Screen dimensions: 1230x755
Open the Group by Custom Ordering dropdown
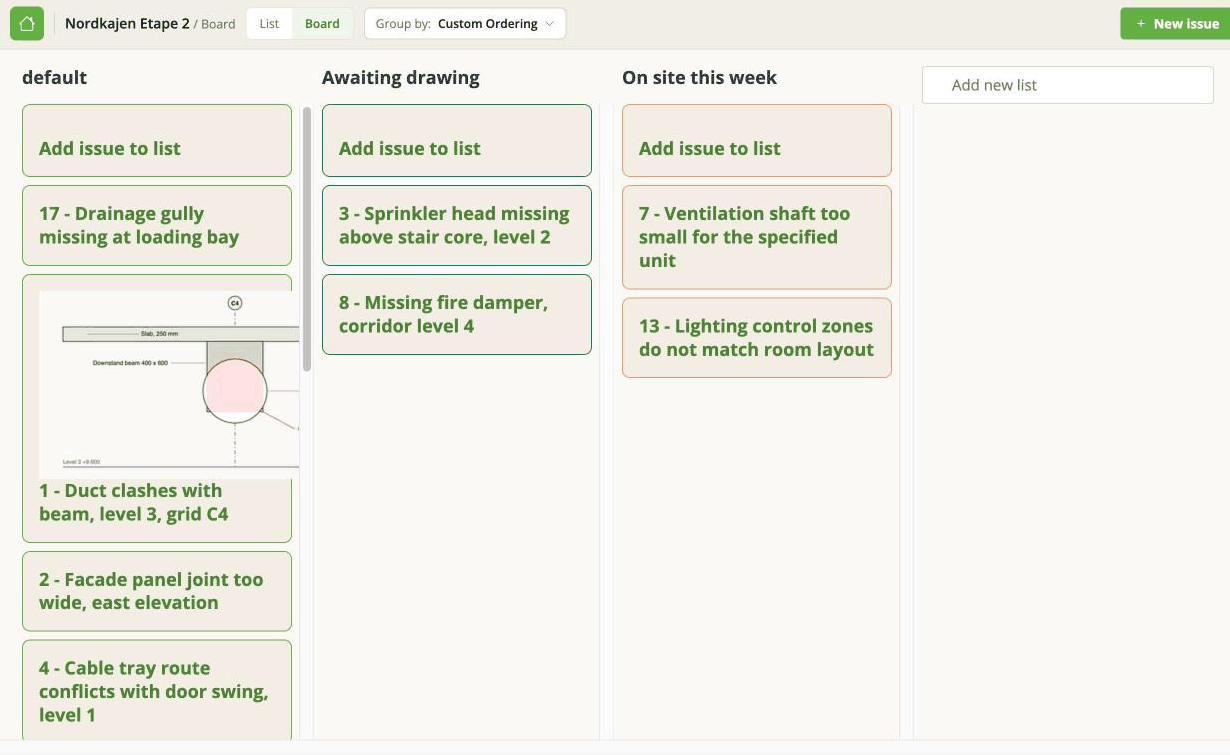[x=465, y=24]
